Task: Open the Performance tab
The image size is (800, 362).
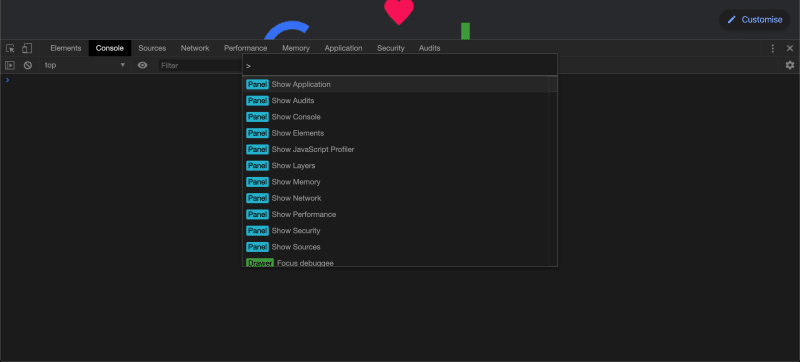Action: [x=245, y=48]
